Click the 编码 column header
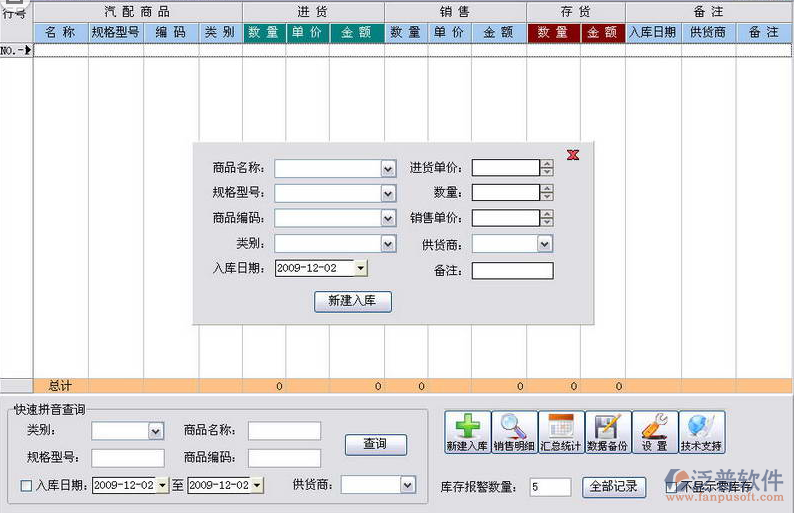794x513 pixels. pos(171,32)
